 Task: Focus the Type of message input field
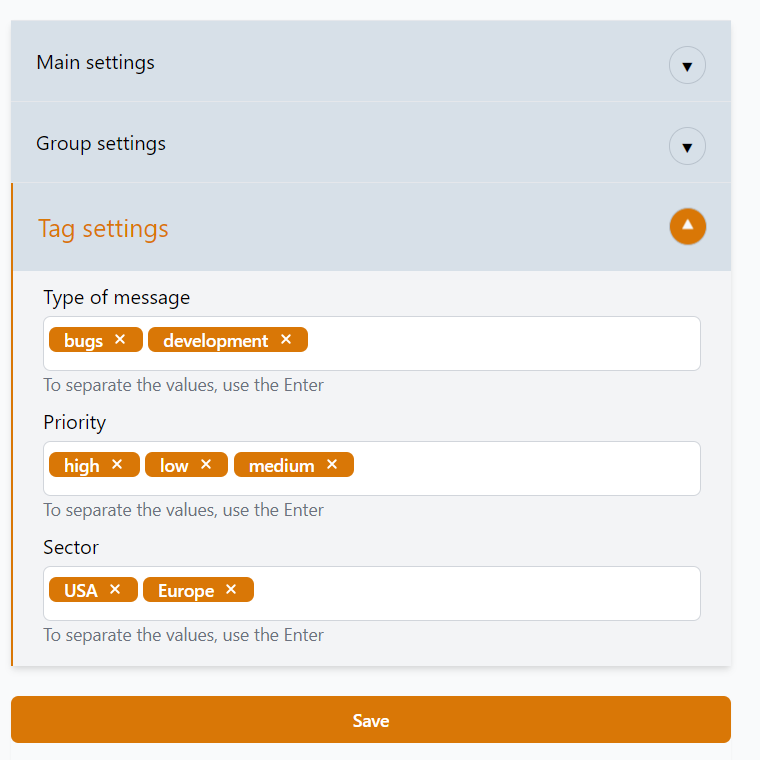click(x=500, y=343)
